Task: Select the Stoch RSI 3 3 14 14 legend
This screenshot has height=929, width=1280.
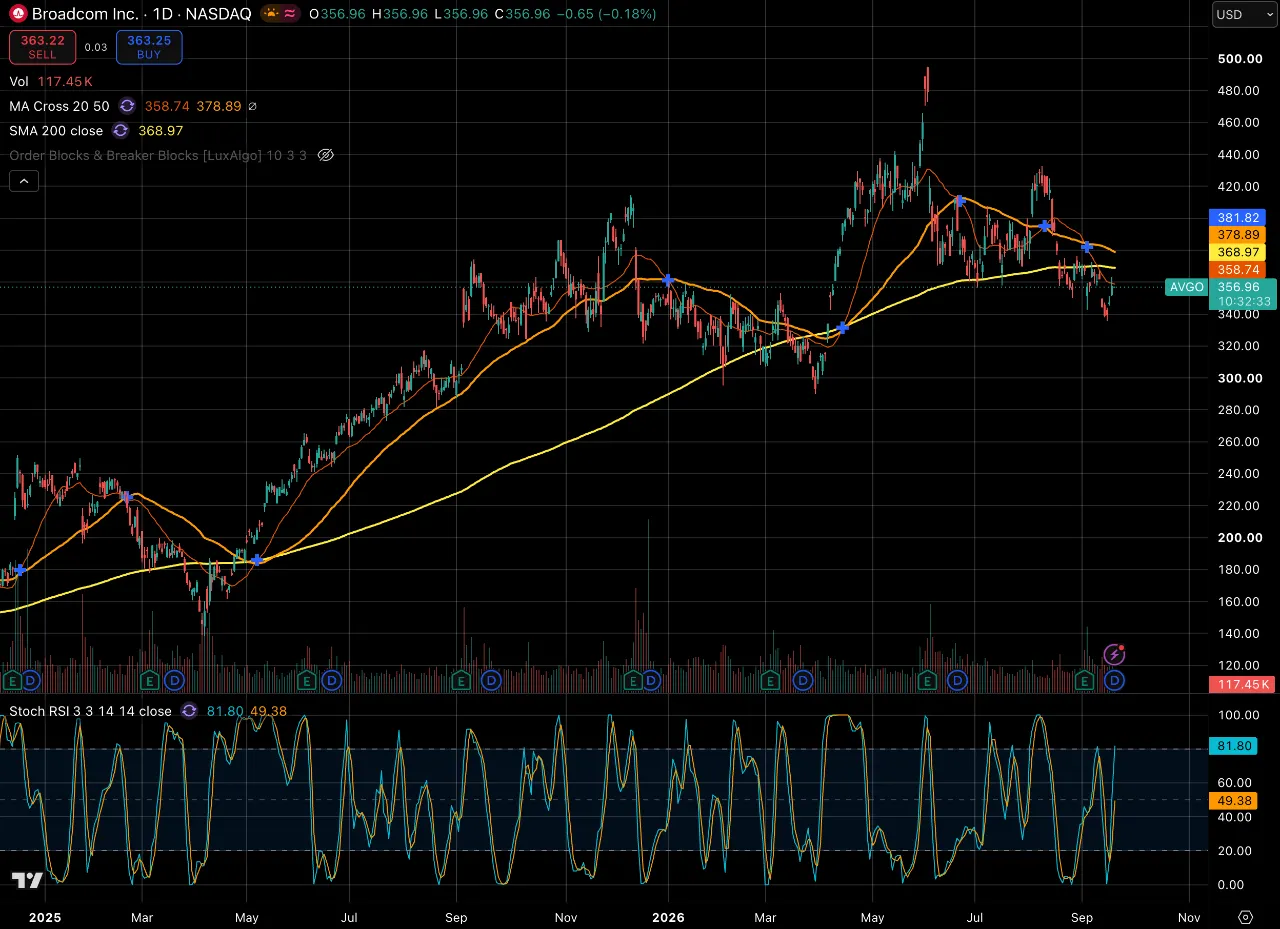Action: 91,711
